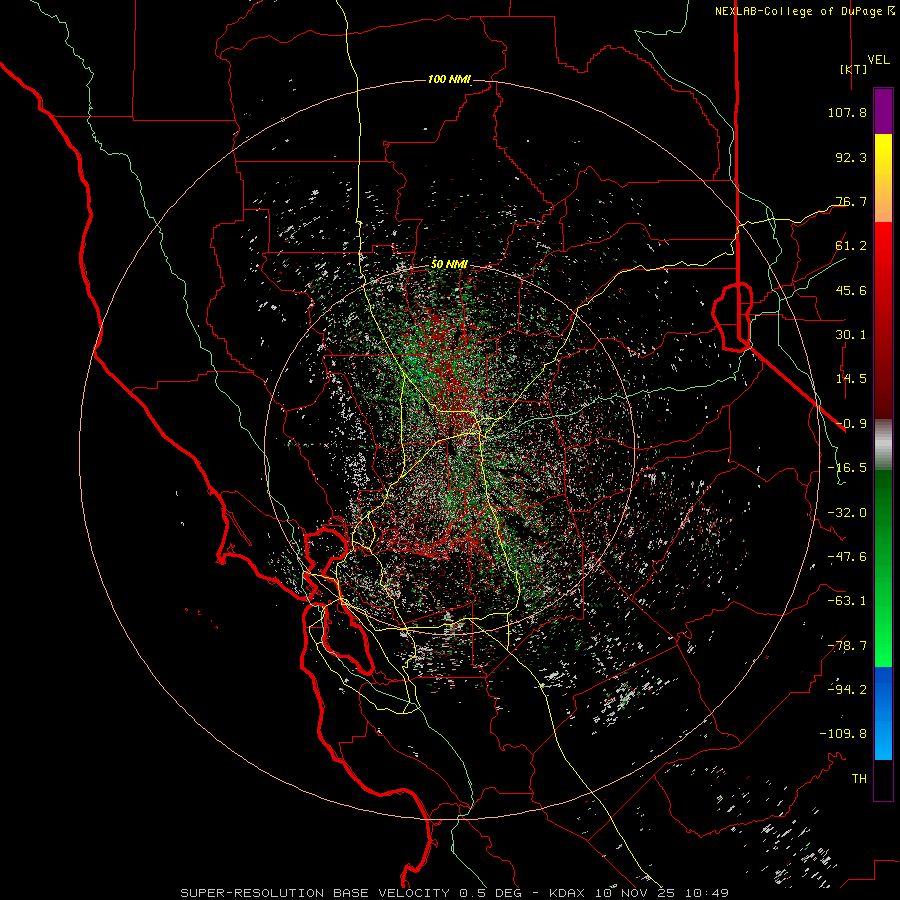The width and height of the screenshot is (900, 900).
Task: Click the -94.2 legend value
Action: pyautogui.click(x=847, y=690)
